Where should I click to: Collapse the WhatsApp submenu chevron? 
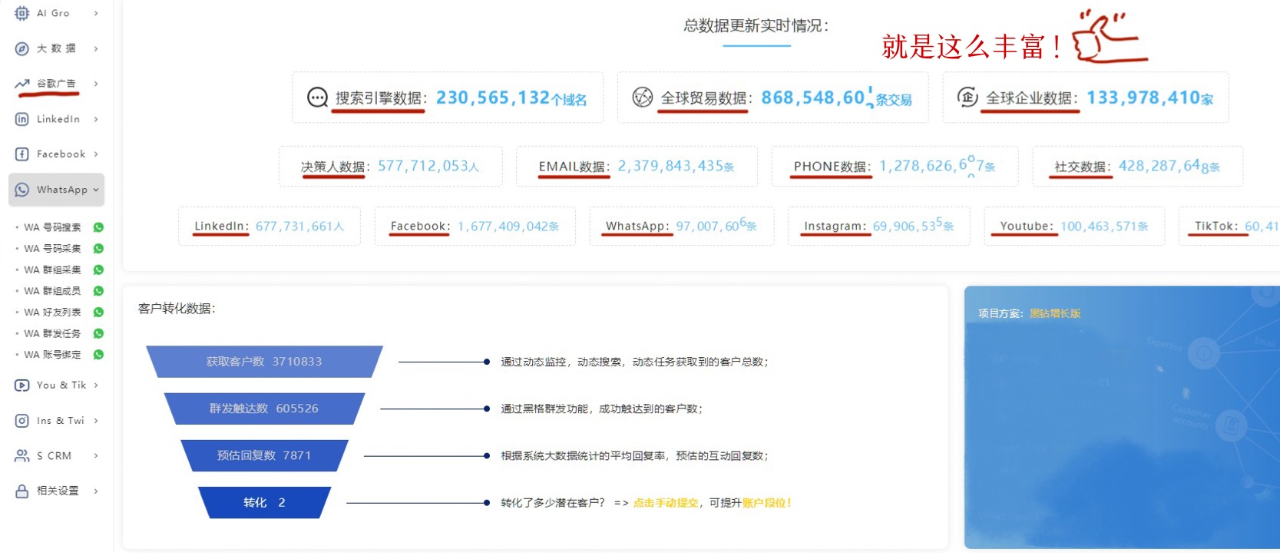(96, 190)
